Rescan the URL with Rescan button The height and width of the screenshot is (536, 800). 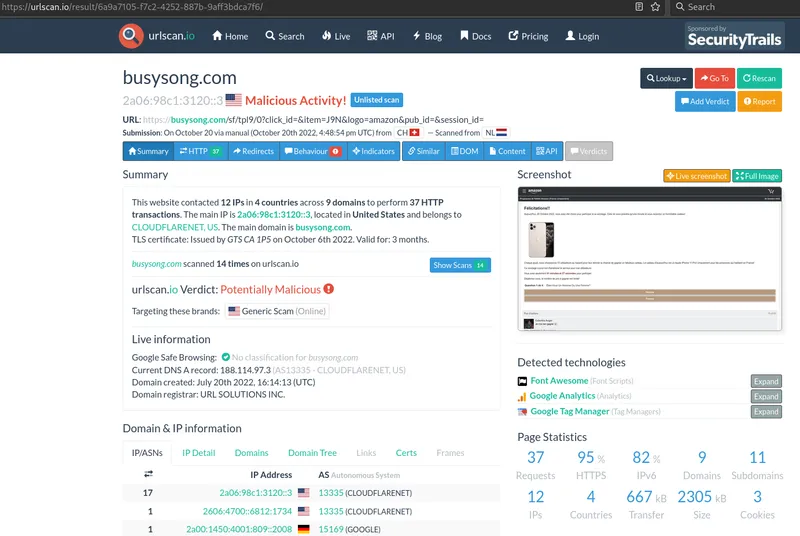[759, 78]
